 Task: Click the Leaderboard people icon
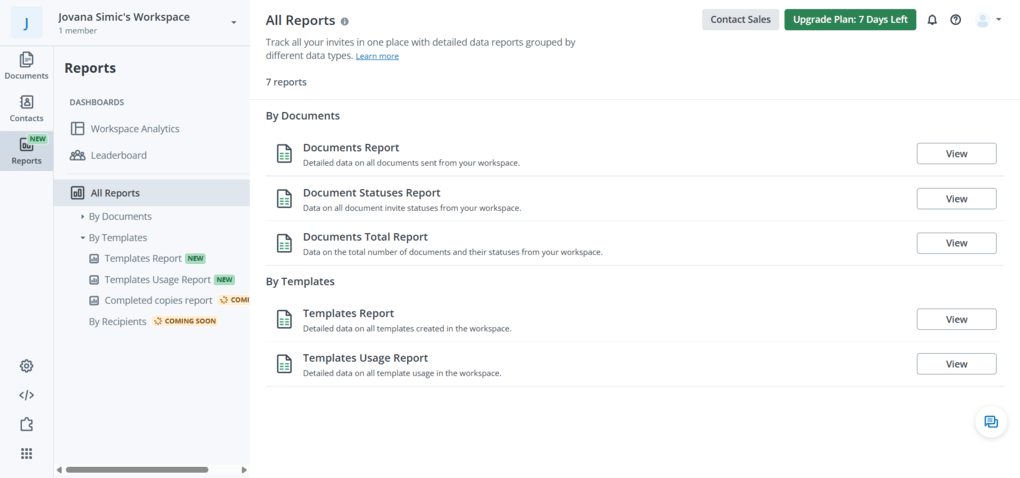pyautogui.click(x=77, y=155)
